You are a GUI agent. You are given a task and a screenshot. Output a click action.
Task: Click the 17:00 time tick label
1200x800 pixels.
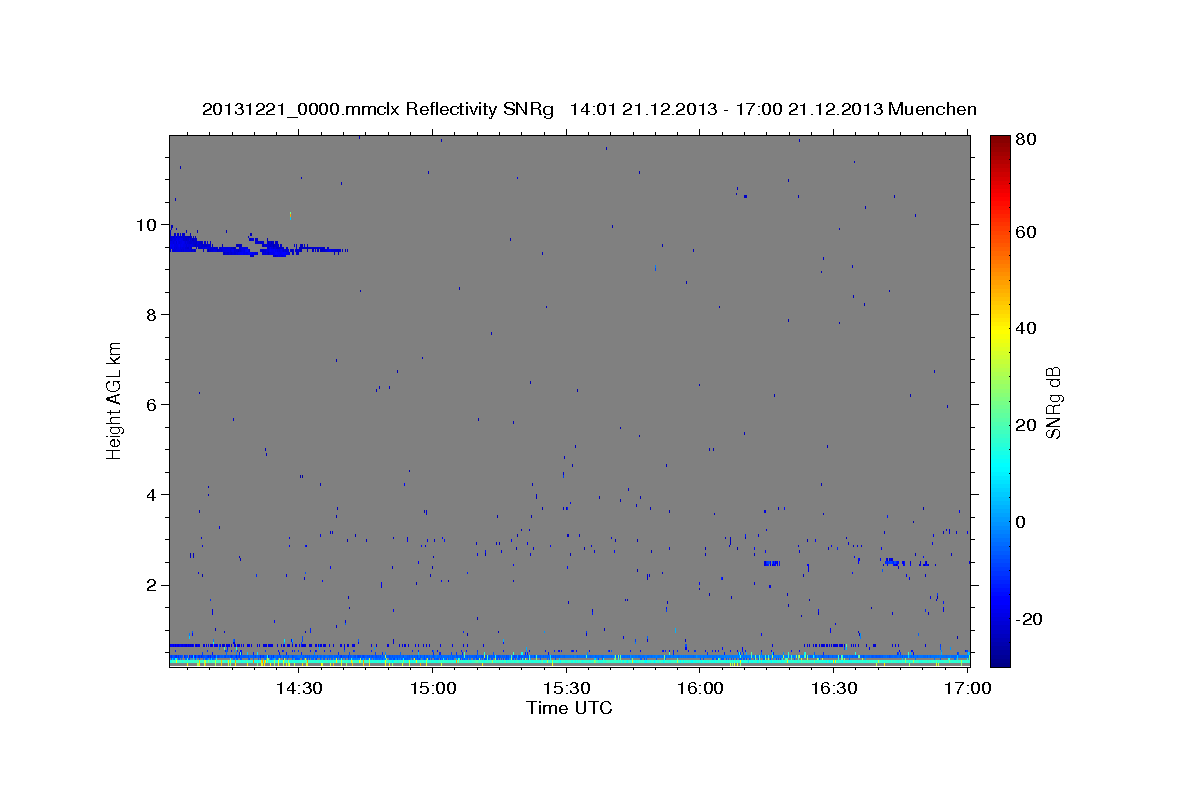968,688
